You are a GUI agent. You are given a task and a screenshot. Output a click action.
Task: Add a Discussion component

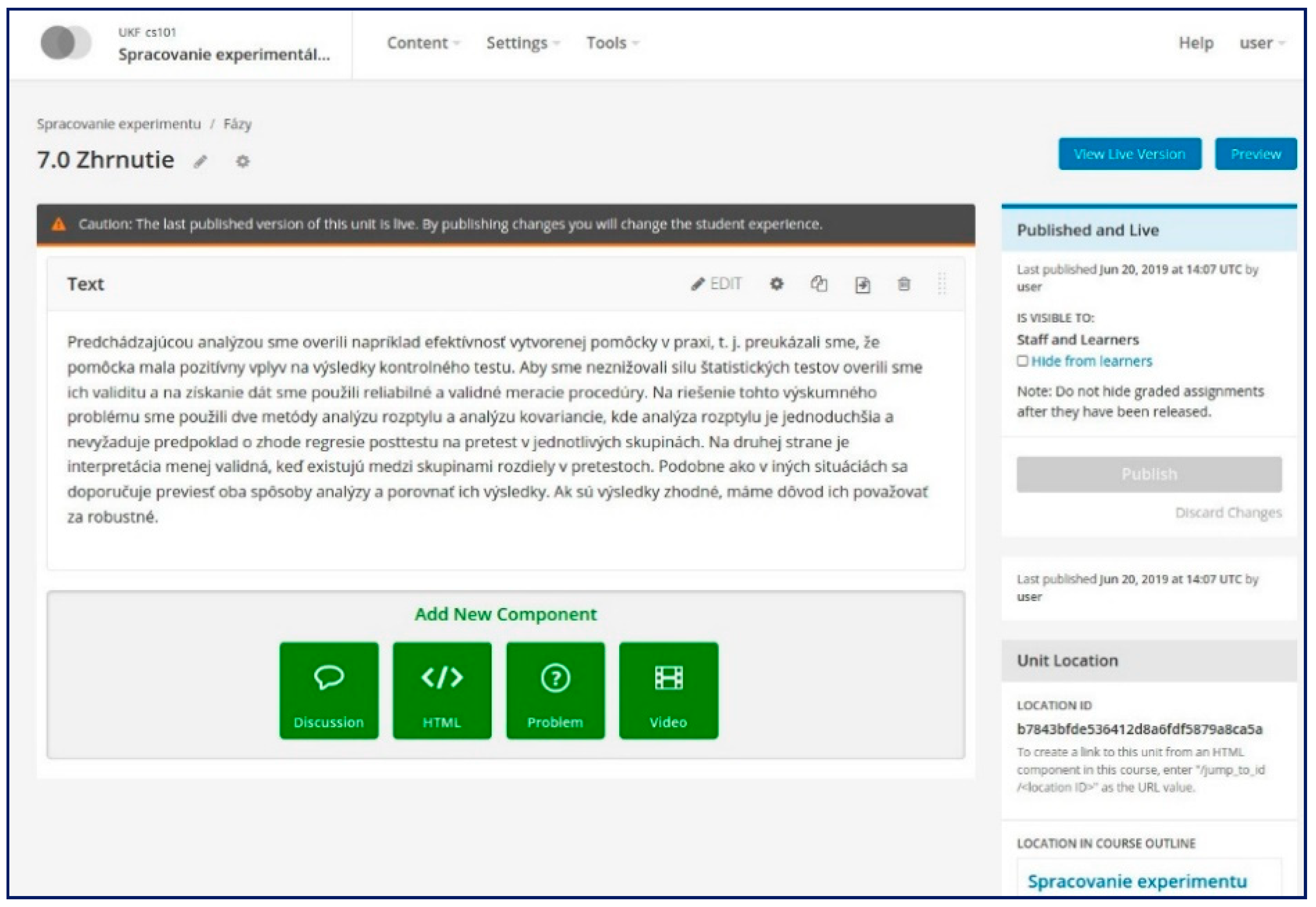(x=329, y=691)
